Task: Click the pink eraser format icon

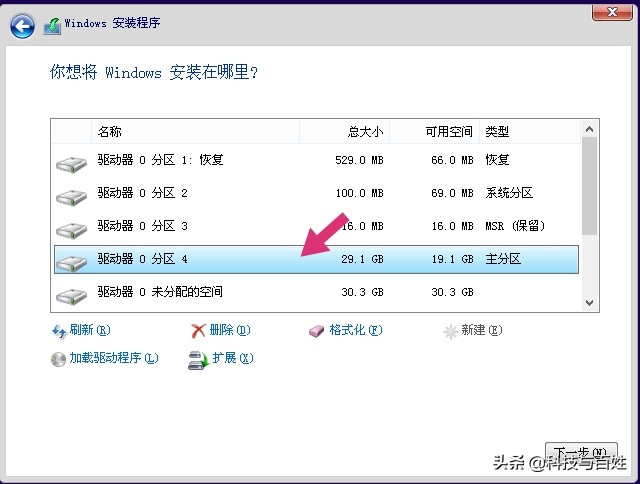Action: (x=316, y=331)
